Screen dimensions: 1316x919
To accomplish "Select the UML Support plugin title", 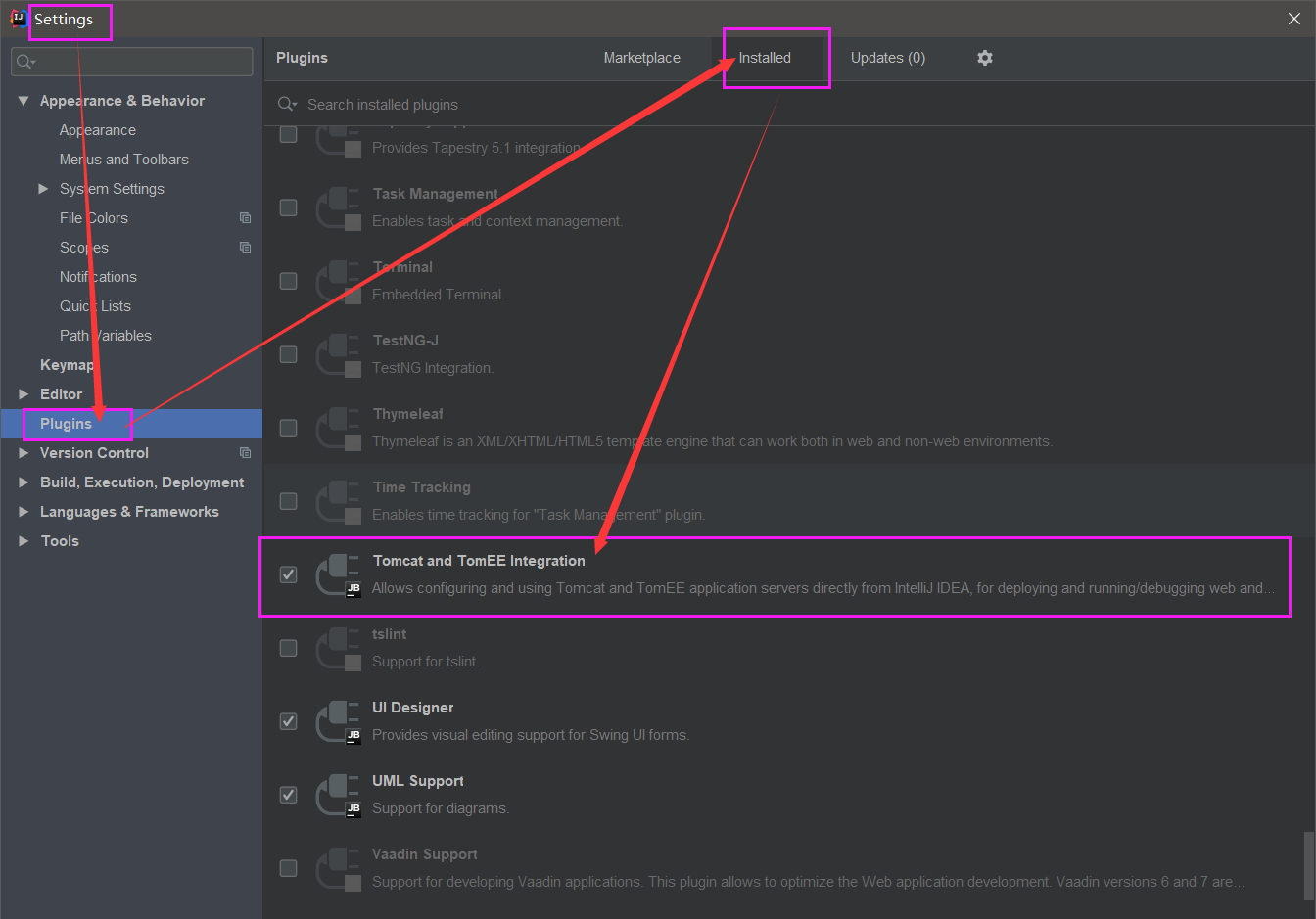I will [418, 781].
